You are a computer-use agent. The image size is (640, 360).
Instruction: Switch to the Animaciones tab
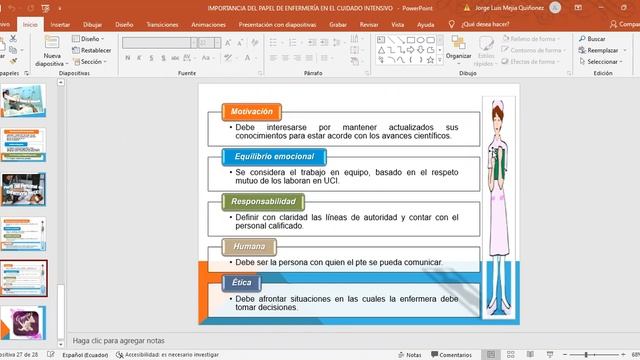coord(208,24)
